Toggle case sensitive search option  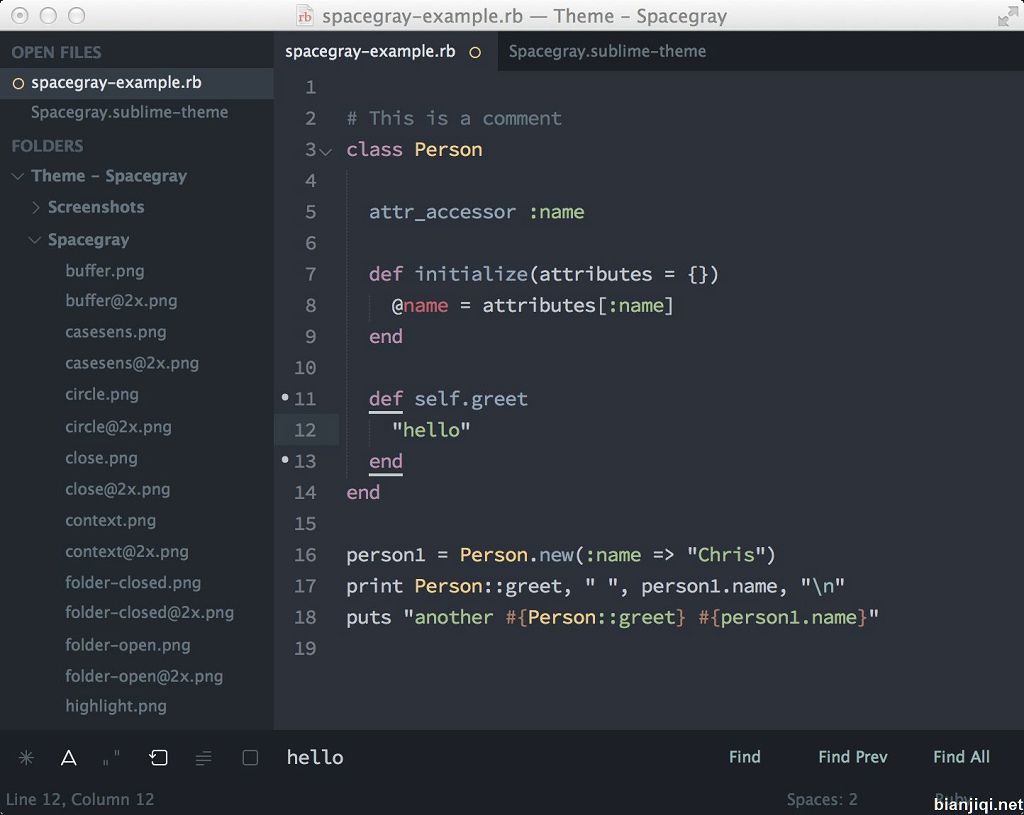(69, 758)
